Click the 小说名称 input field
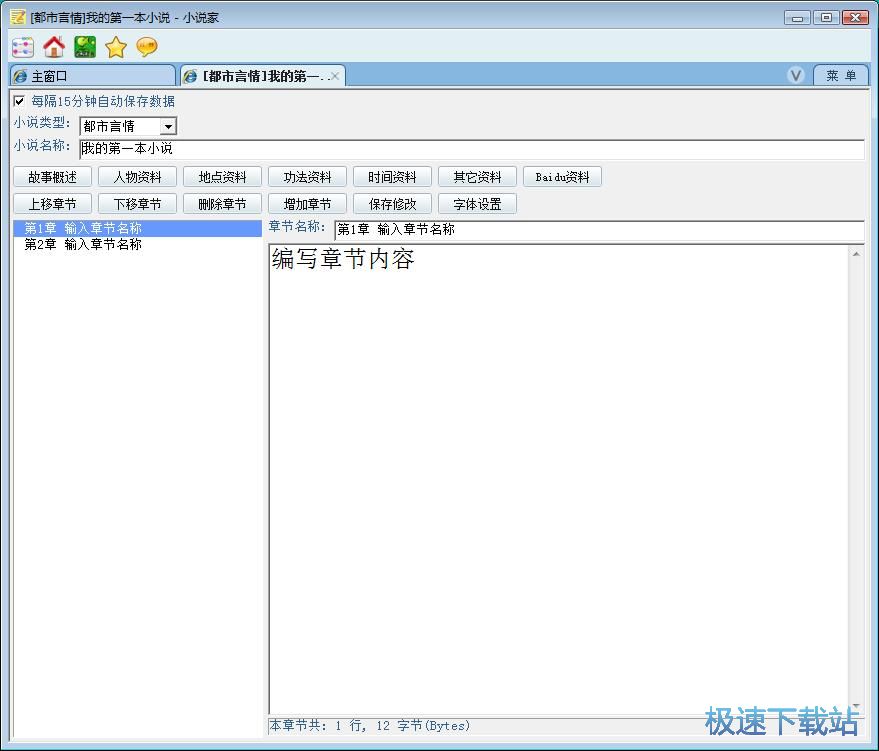This screenshot has height=751, width=879. pos(472,149)
